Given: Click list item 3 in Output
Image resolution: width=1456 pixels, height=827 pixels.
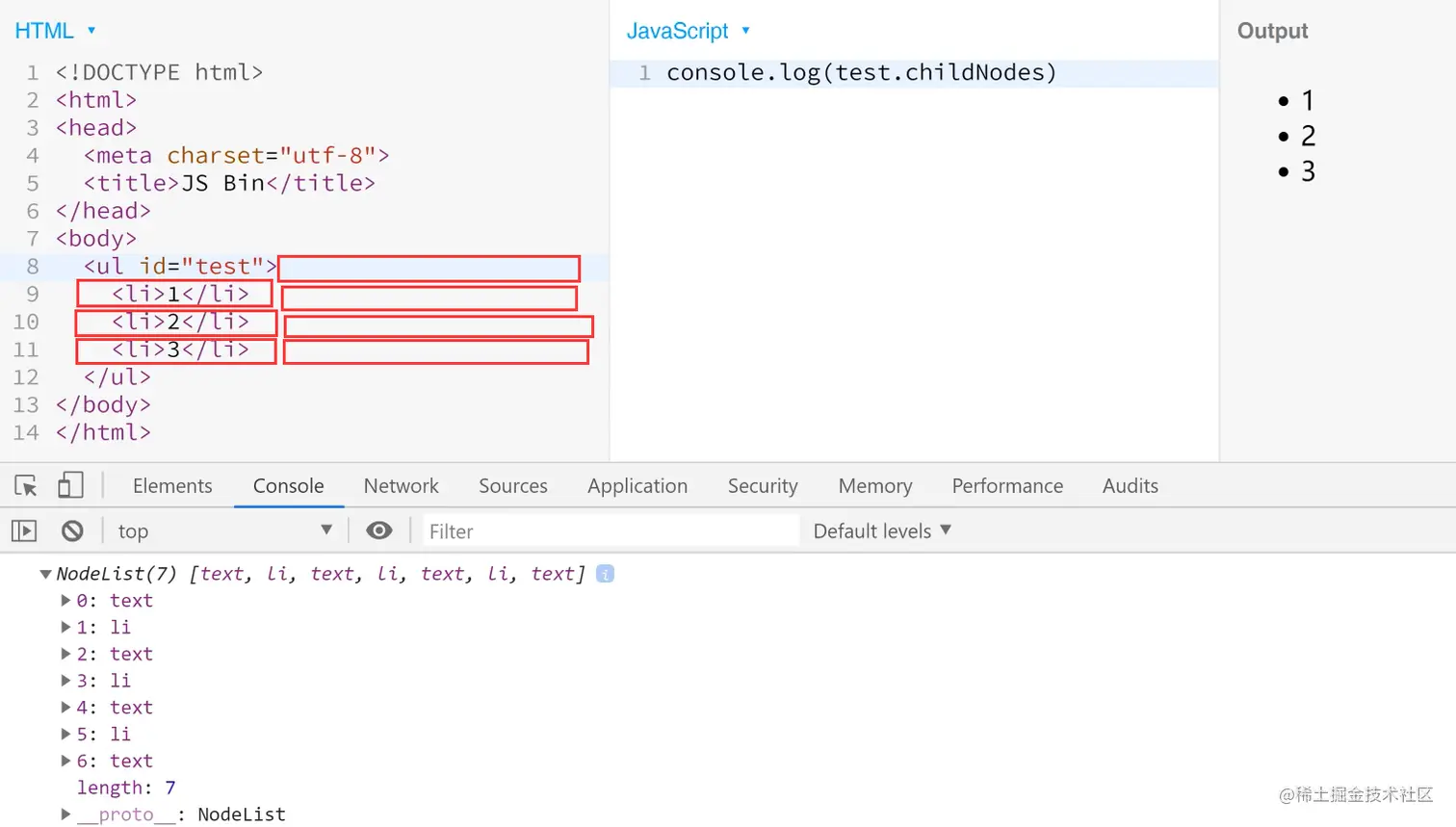Looking at the screenshot, I should pos(1308,171).
